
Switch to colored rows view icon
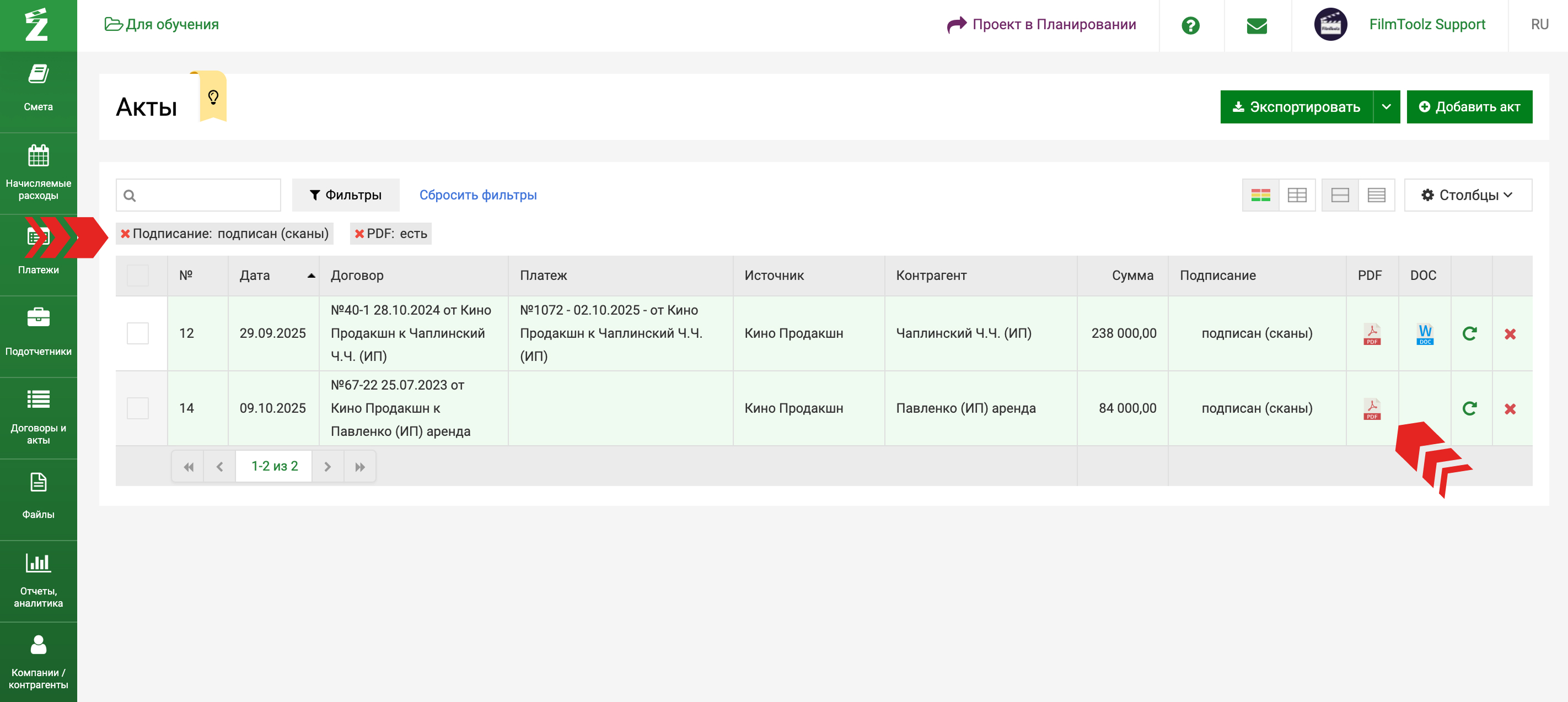point(1260,195)
